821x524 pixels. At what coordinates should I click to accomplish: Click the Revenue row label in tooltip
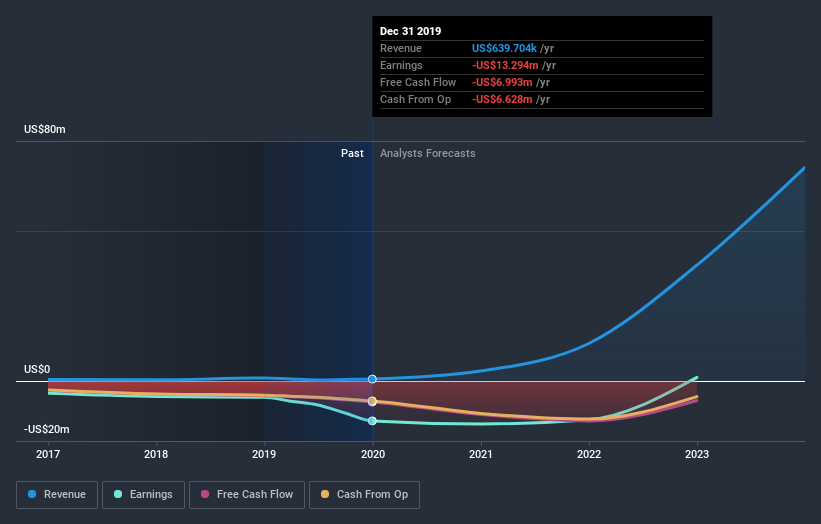[x=401, y=48]
